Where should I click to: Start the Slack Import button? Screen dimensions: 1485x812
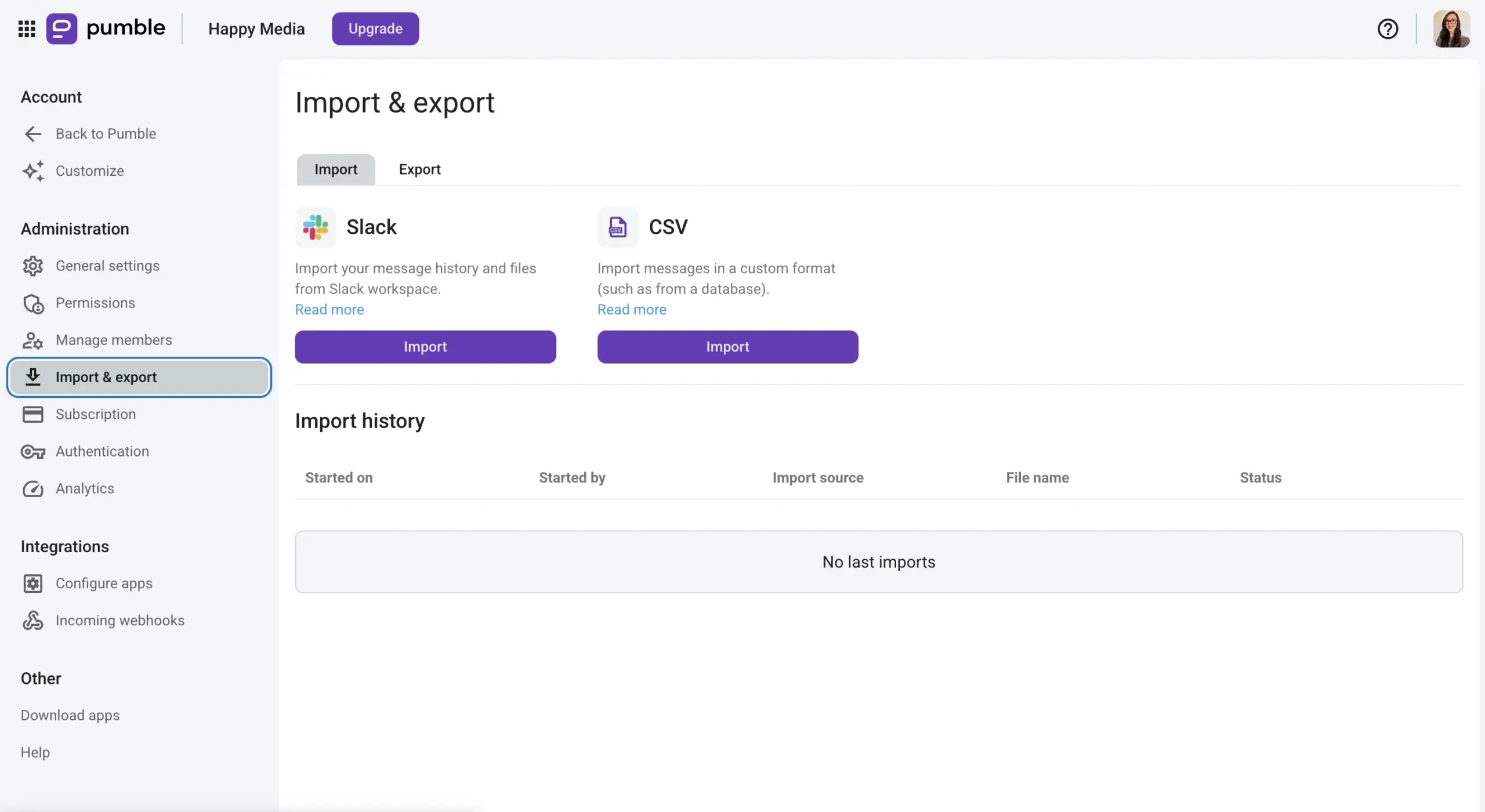[x=425, y=347]
